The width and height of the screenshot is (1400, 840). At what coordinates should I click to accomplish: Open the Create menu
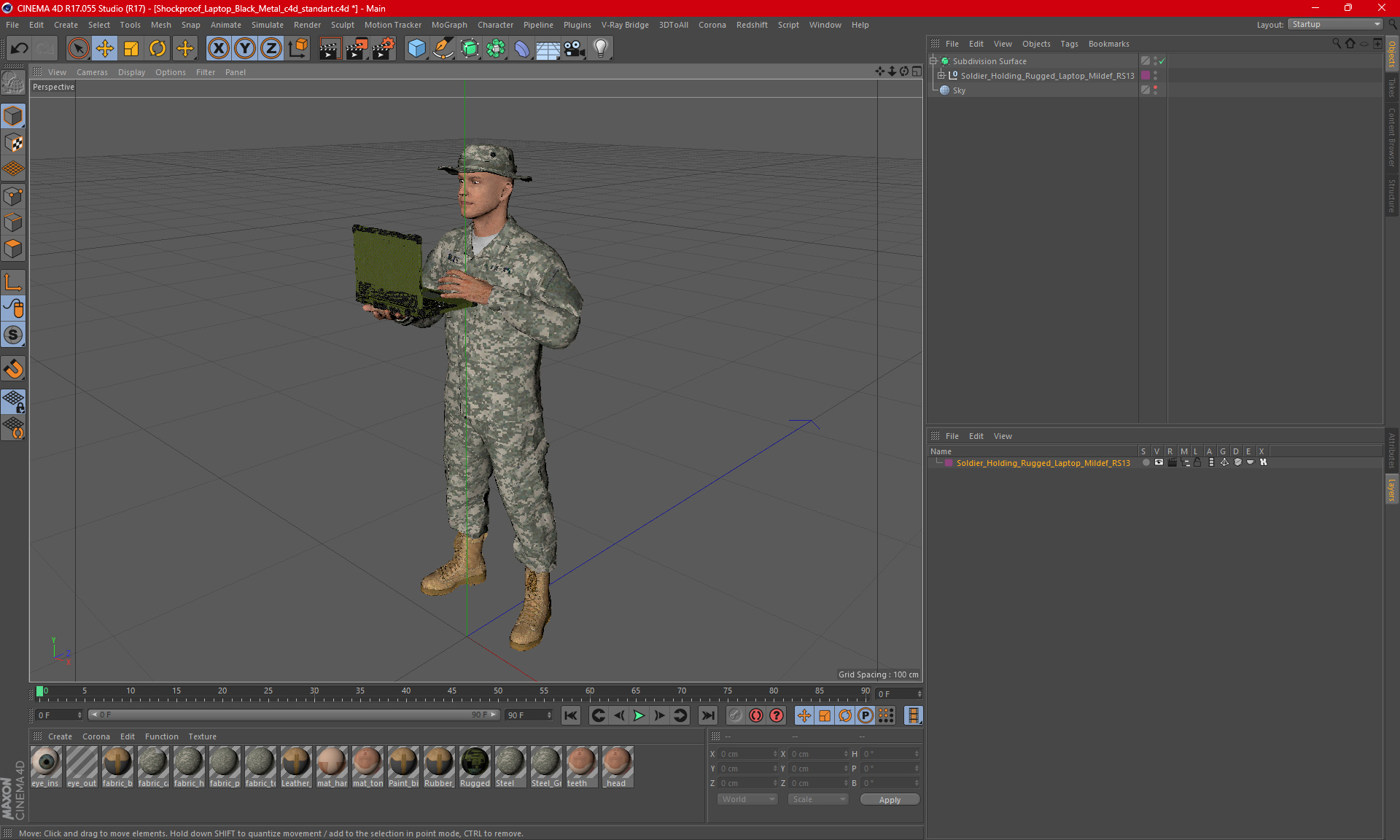pyautogui.click(x=66, y=25)
